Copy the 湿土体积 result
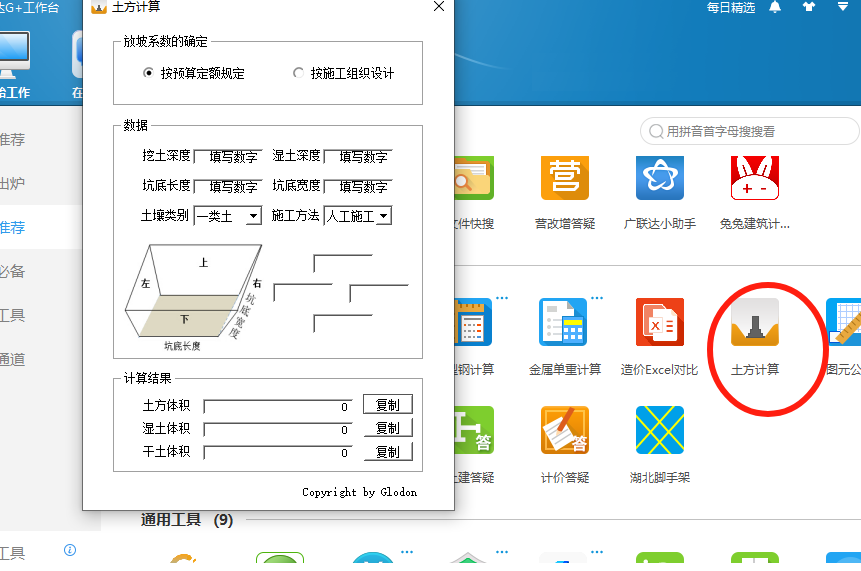The image size is (861, 571). click(x=388, y=428)
